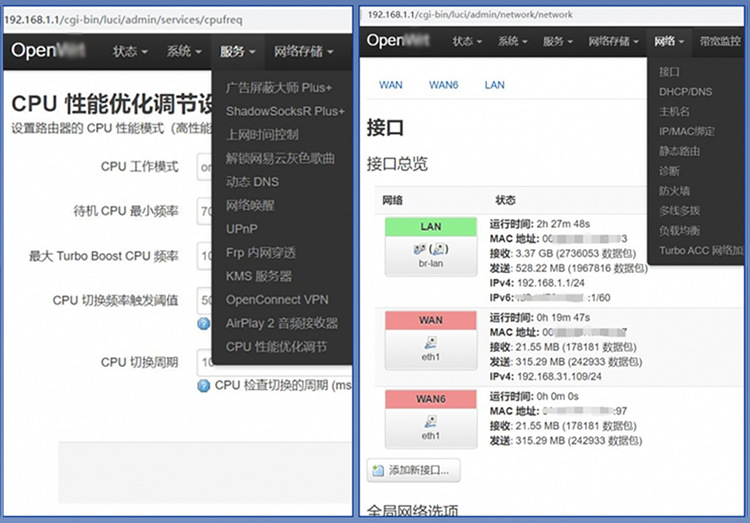This screenshot has height=523, width=750.
Task: Select DHCP/DNS in the network menu
Action: click(685, 92)
